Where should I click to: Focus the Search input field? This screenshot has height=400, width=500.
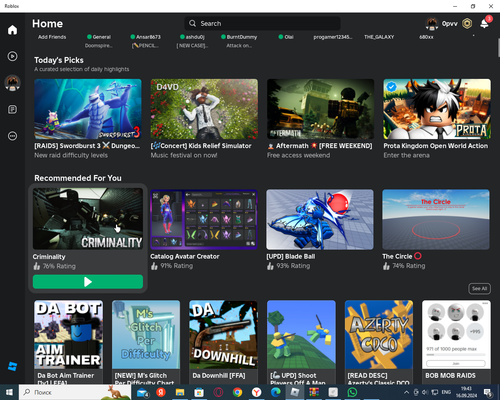pos(262,23)
